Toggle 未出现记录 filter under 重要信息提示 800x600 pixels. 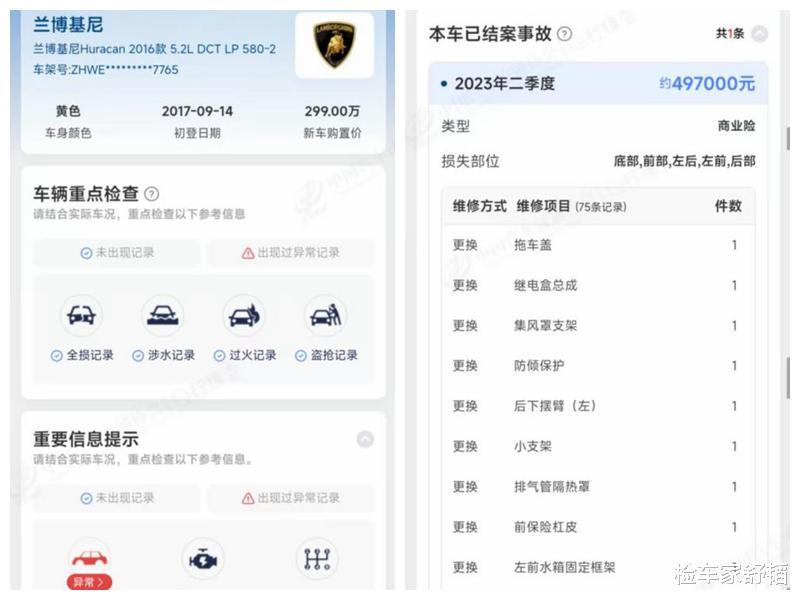tap(117, 498)
